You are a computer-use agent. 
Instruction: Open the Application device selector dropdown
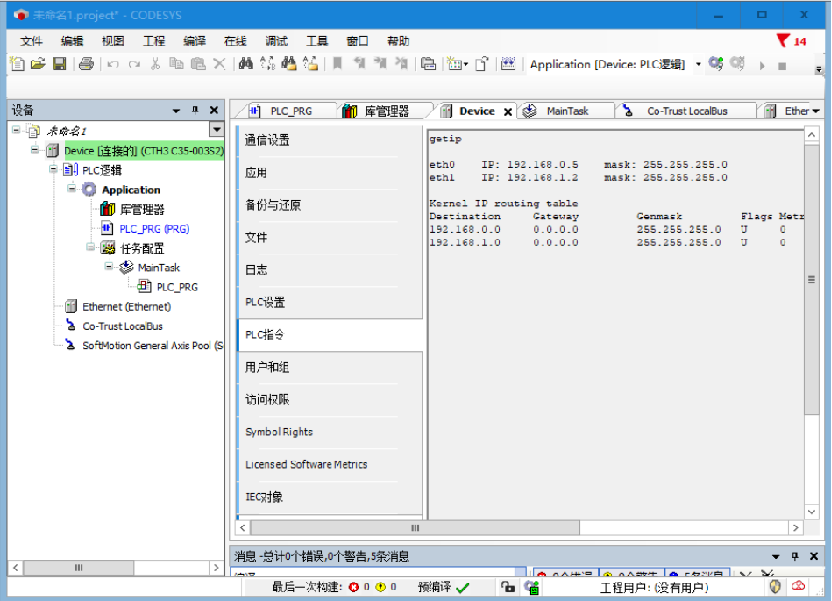(698, 64)
